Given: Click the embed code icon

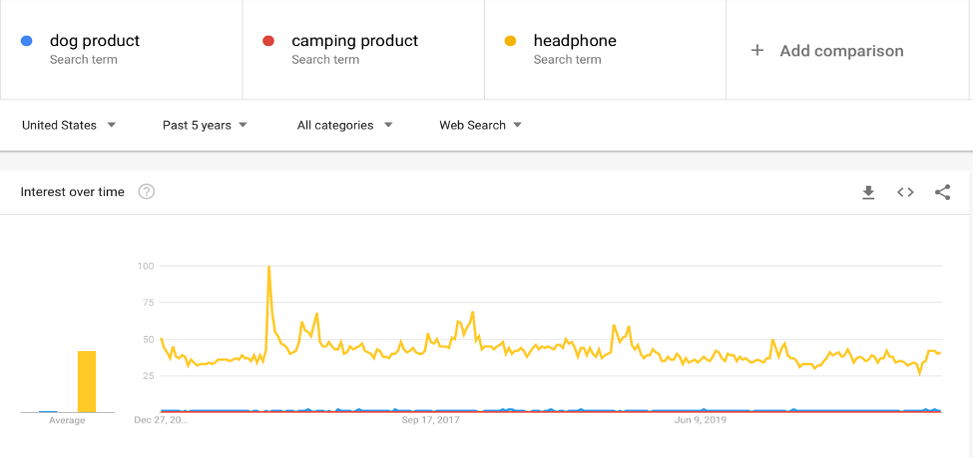Looking at the screenshot, I should coord(905,192).
